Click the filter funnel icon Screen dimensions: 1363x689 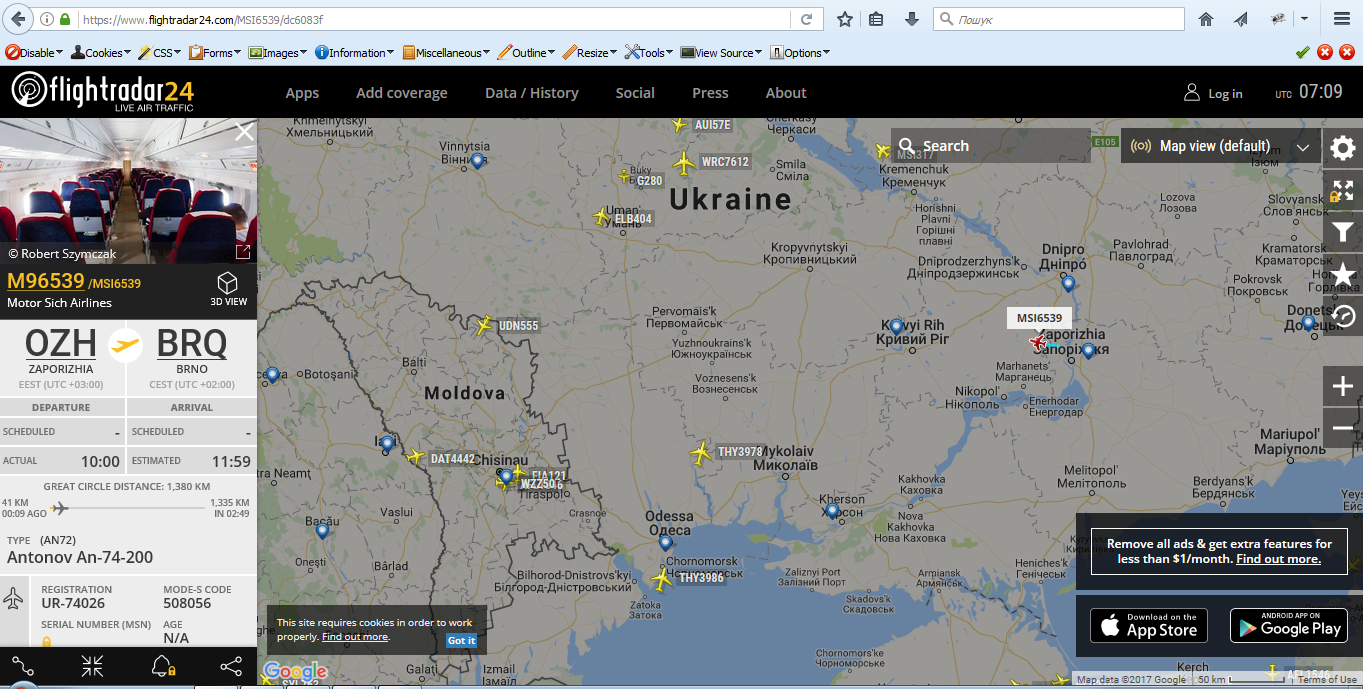point(1342,233)
